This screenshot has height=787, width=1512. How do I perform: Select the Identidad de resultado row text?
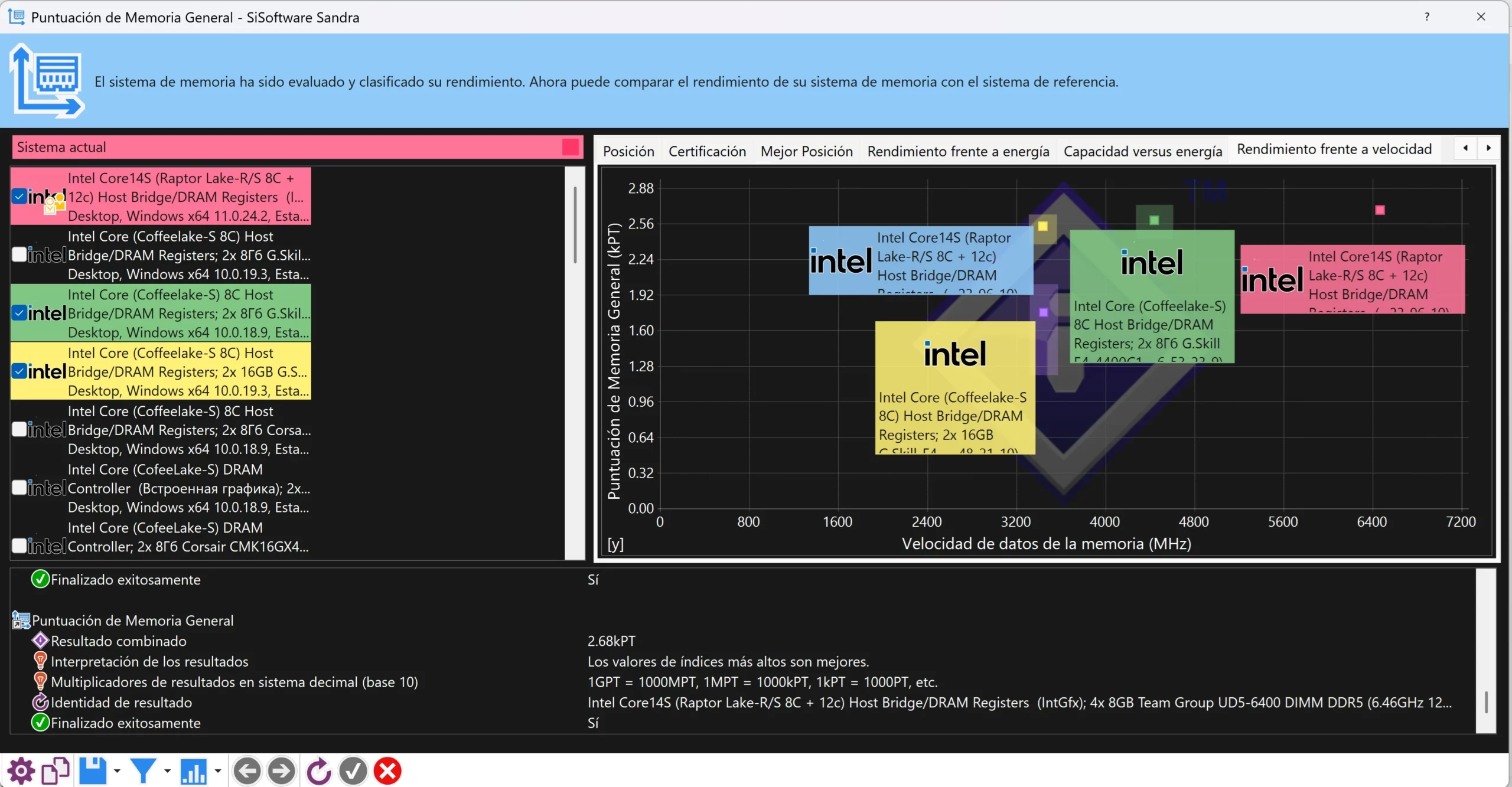click(121, 702)
